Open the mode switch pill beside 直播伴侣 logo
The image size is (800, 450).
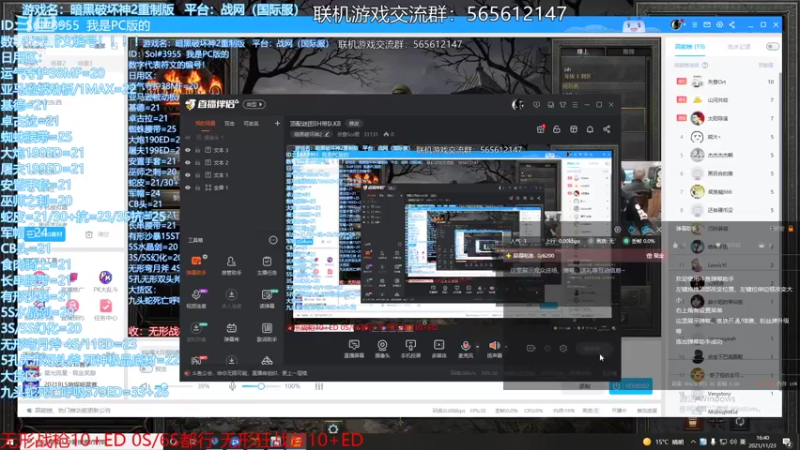tap(254, 104)
